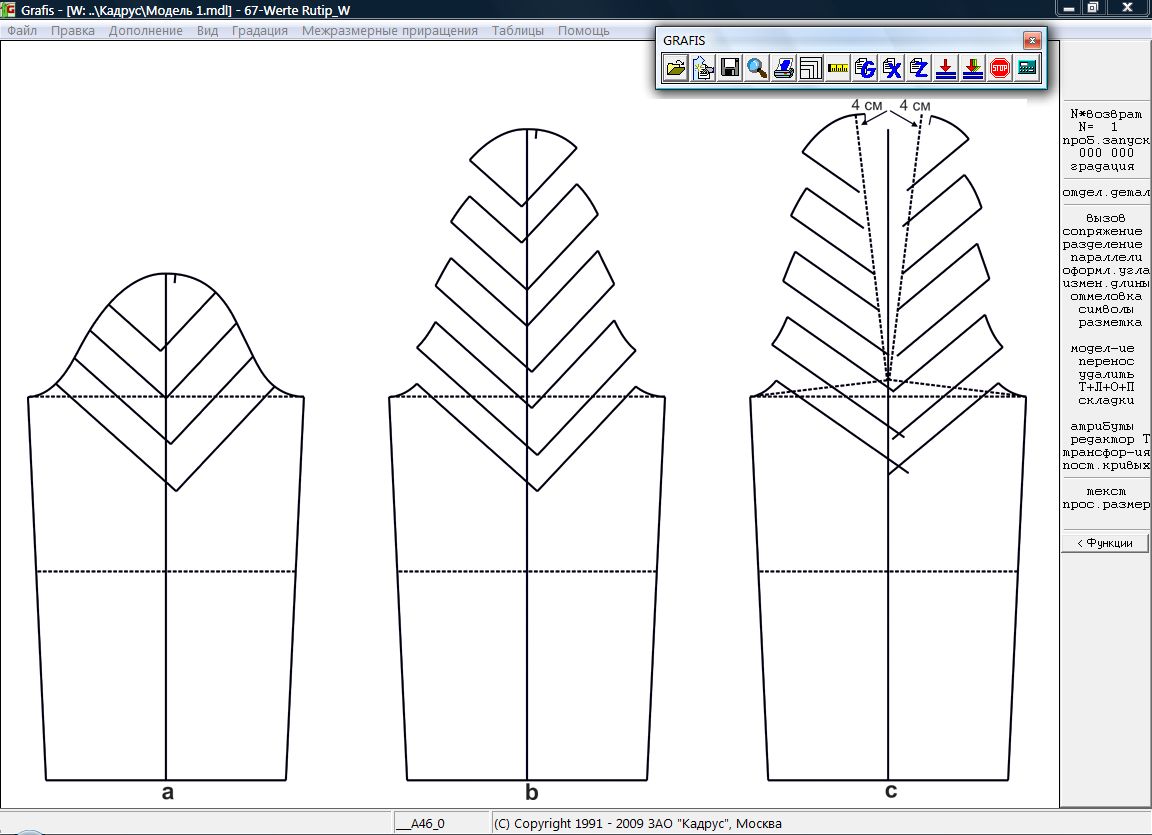Screen dimensions: 1152x835
Task: Select трансфор-ия function
Action: (1106, 452)
